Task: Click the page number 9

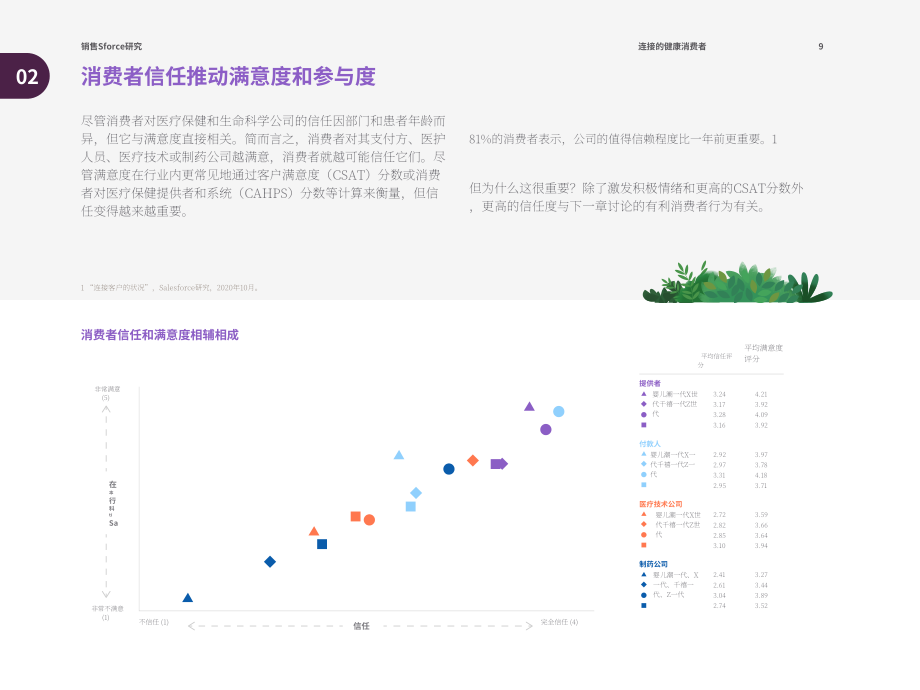Action: (x=821, y=46)
